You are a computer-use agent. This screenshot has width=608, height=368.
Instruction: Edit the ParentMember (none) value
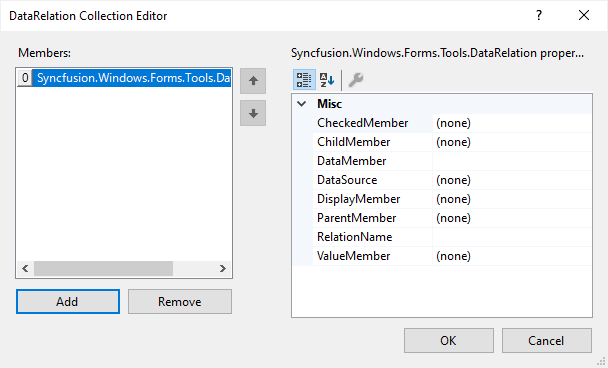click(512, 218)
